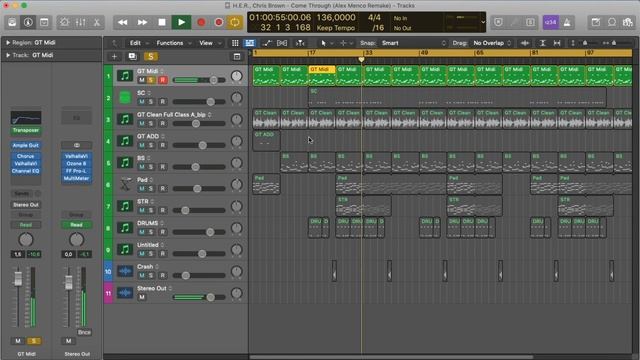Show Smart Controls icon
Viewport: 640px width, 360px height.
[x=64, y=22]
